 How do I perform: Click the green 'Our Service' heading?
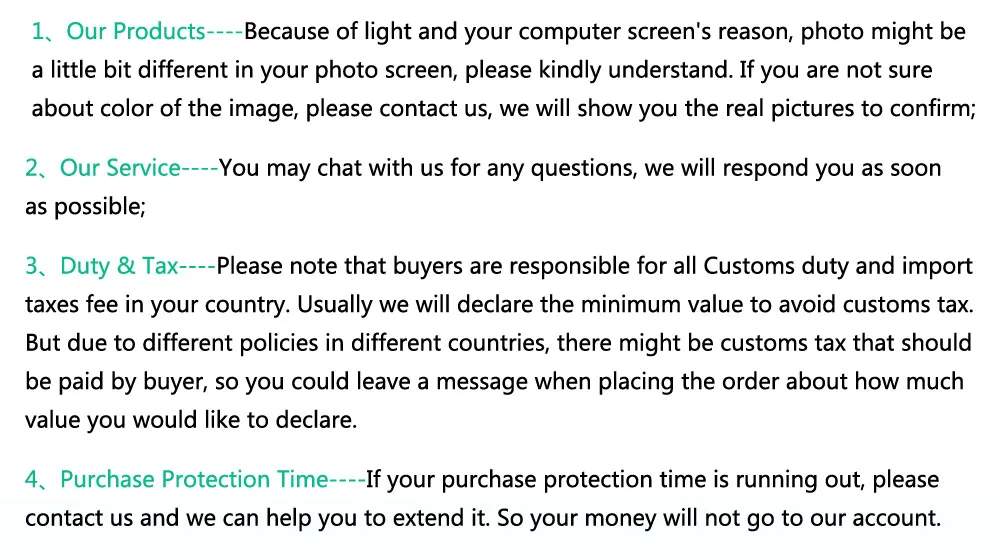tap(120, 168)
